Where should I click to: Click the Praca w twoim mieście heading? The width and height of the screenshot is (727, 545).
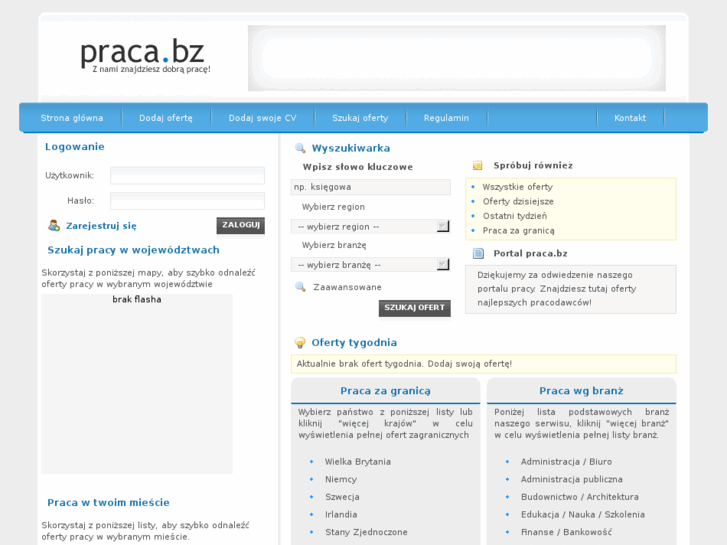[108, 503]
